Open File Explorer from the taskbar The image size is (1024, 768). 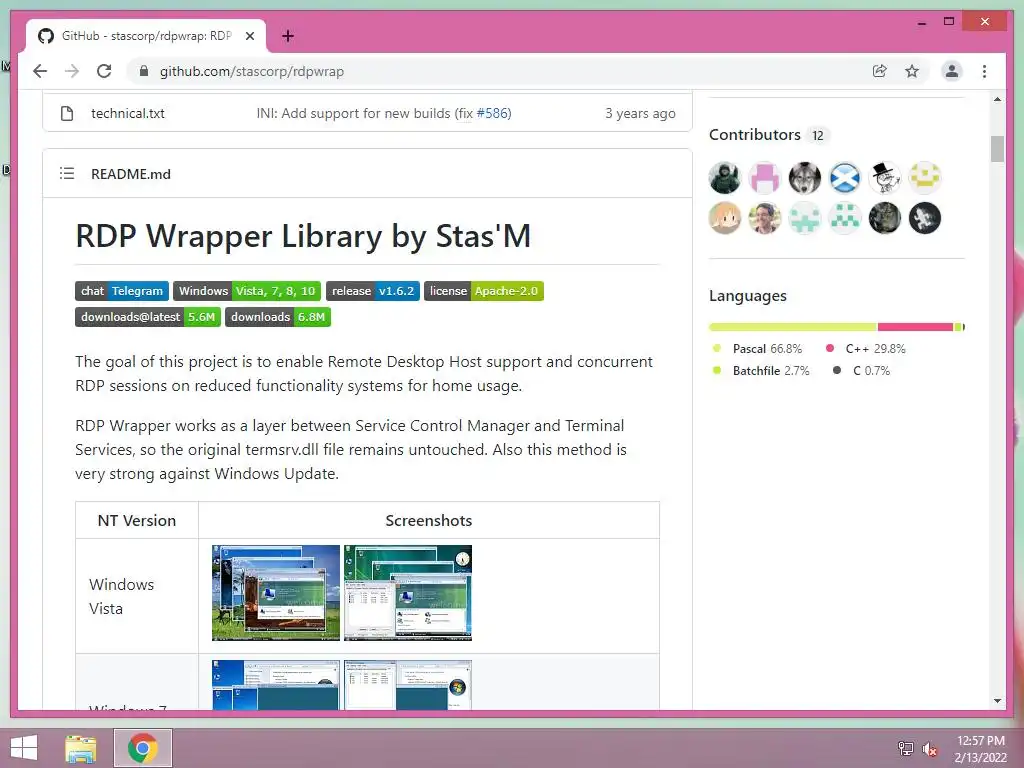(81, 748)
